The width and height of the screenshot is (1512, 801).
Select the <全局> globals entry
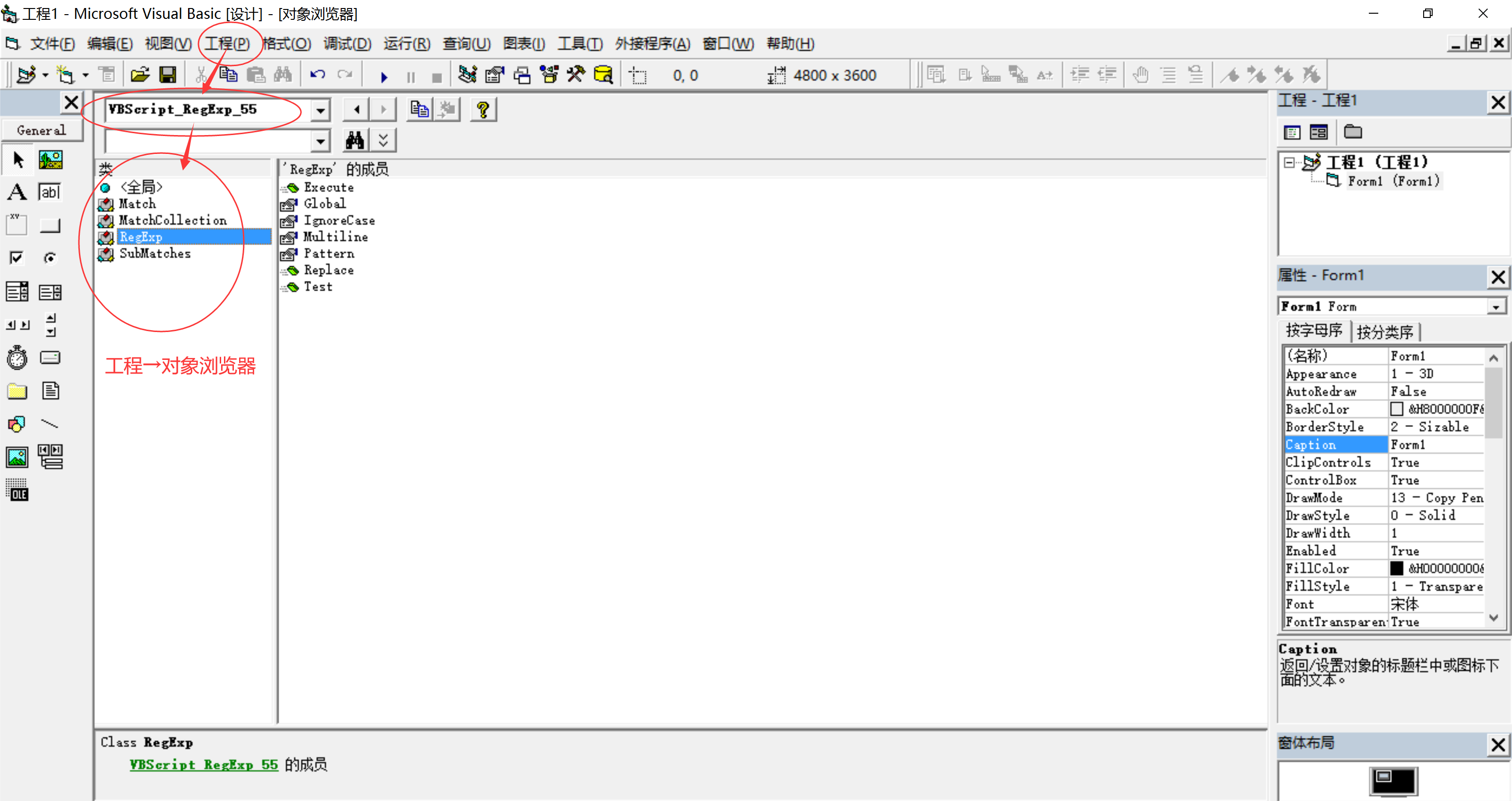[141, 187]
